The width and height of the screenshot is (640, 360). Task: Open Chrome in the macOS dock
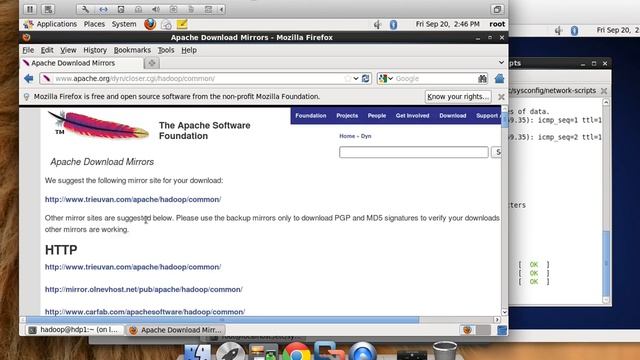coord(297,351)
